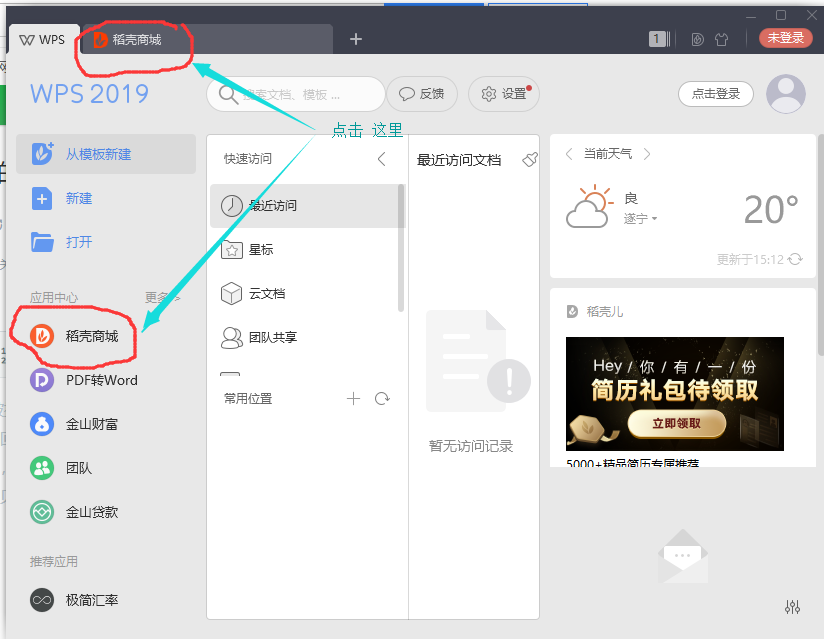
Task: Click the 5000+ resume recommendation link
Action: pos(633,462)
